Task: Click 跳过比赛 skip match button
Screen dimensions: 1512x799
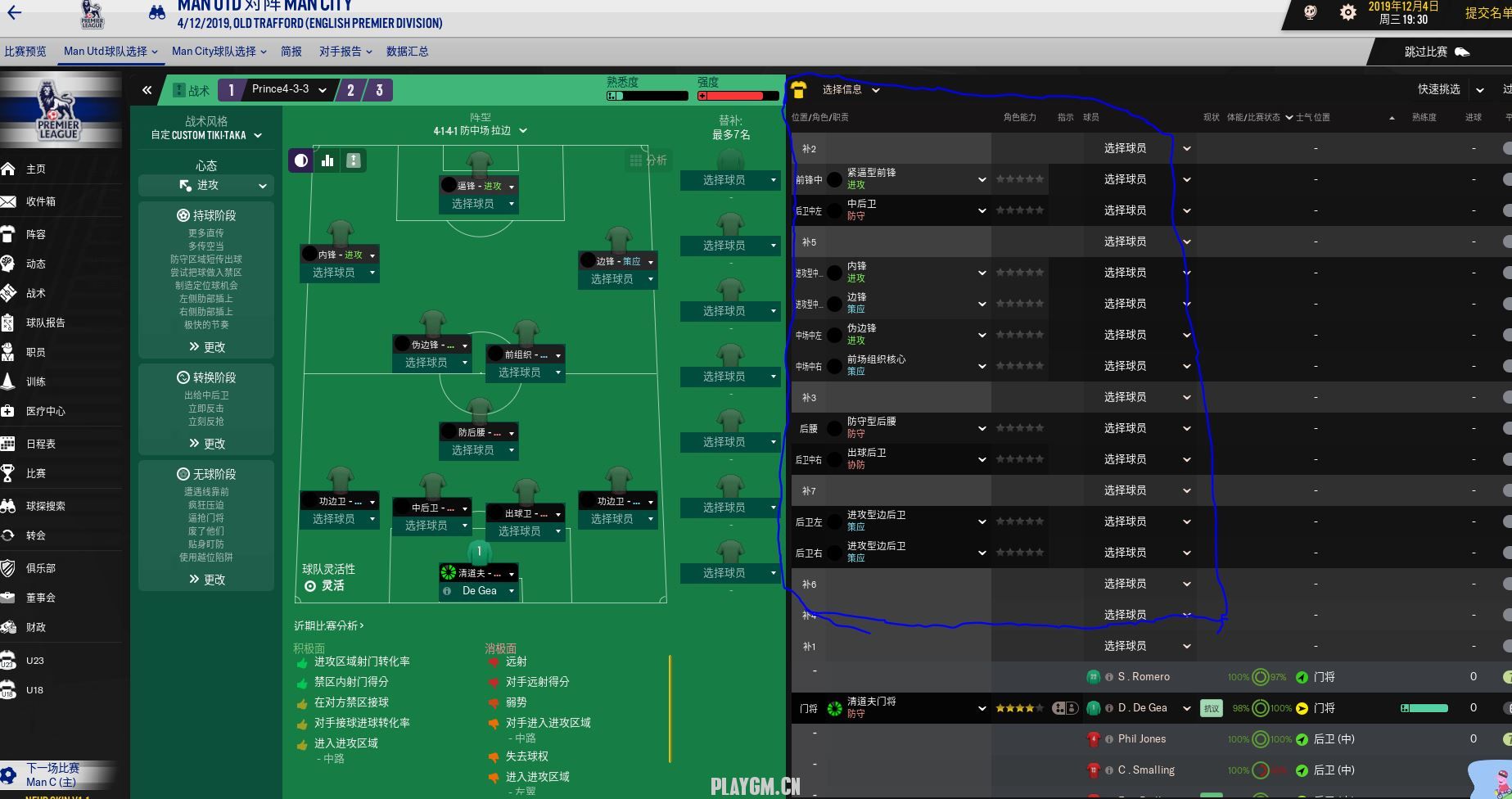Action: [x=1437, y=52]
